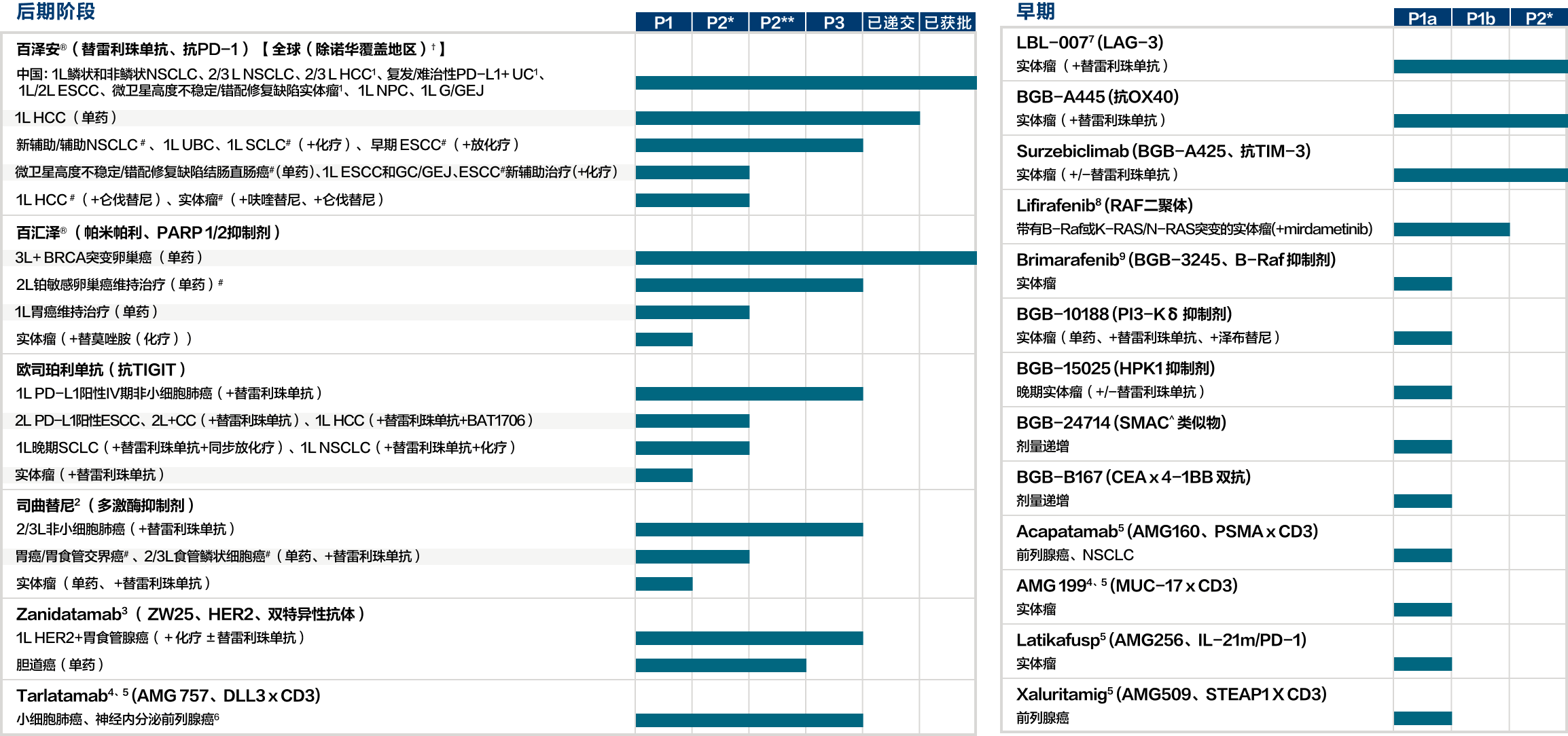Click the BGB-24714 heading
Viewport: 1568px width, 736px height.
(x=1121, y=423)
